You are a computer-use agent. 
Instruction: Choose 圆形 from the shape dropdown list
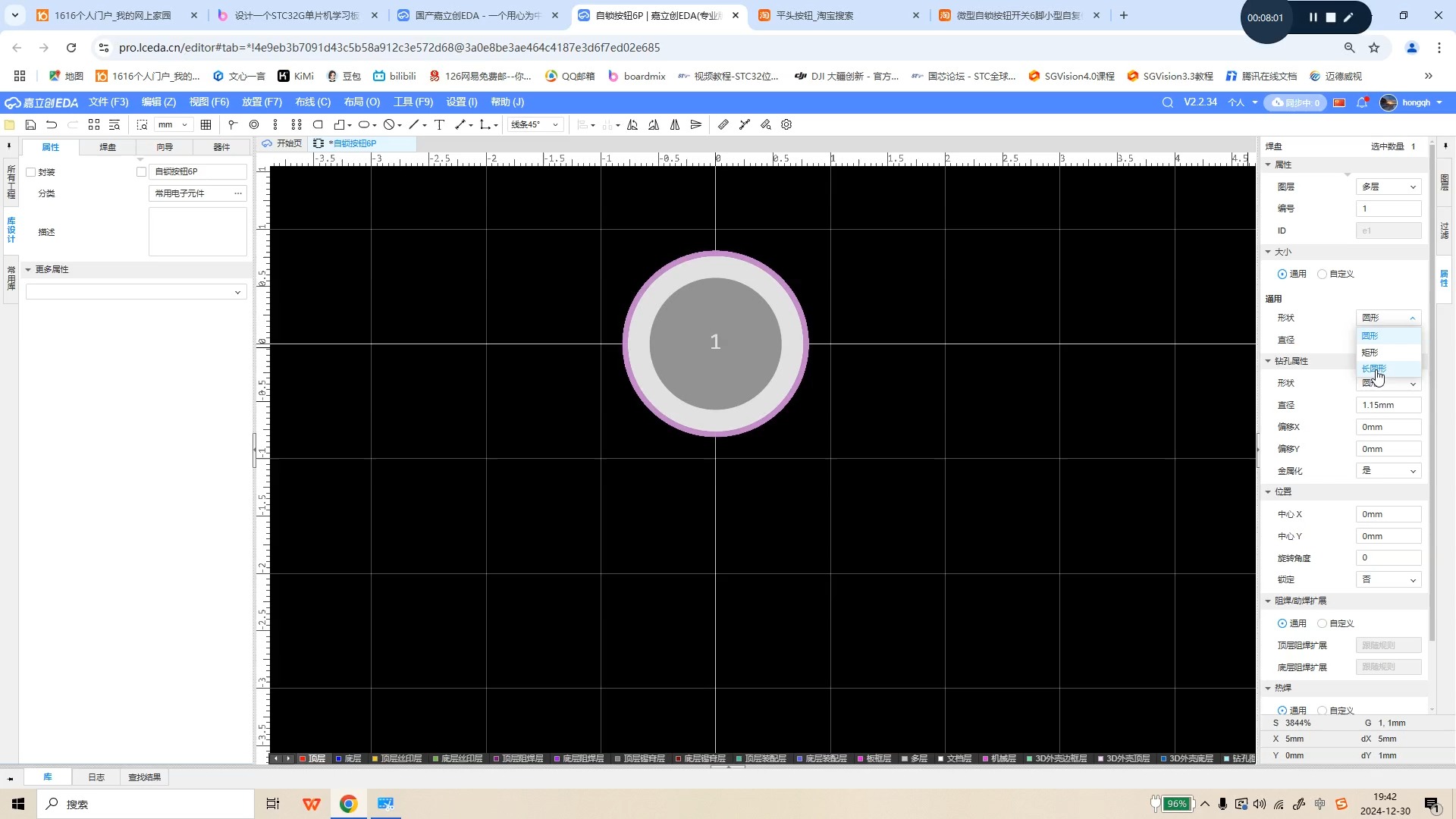click(x=1388, y=335)
